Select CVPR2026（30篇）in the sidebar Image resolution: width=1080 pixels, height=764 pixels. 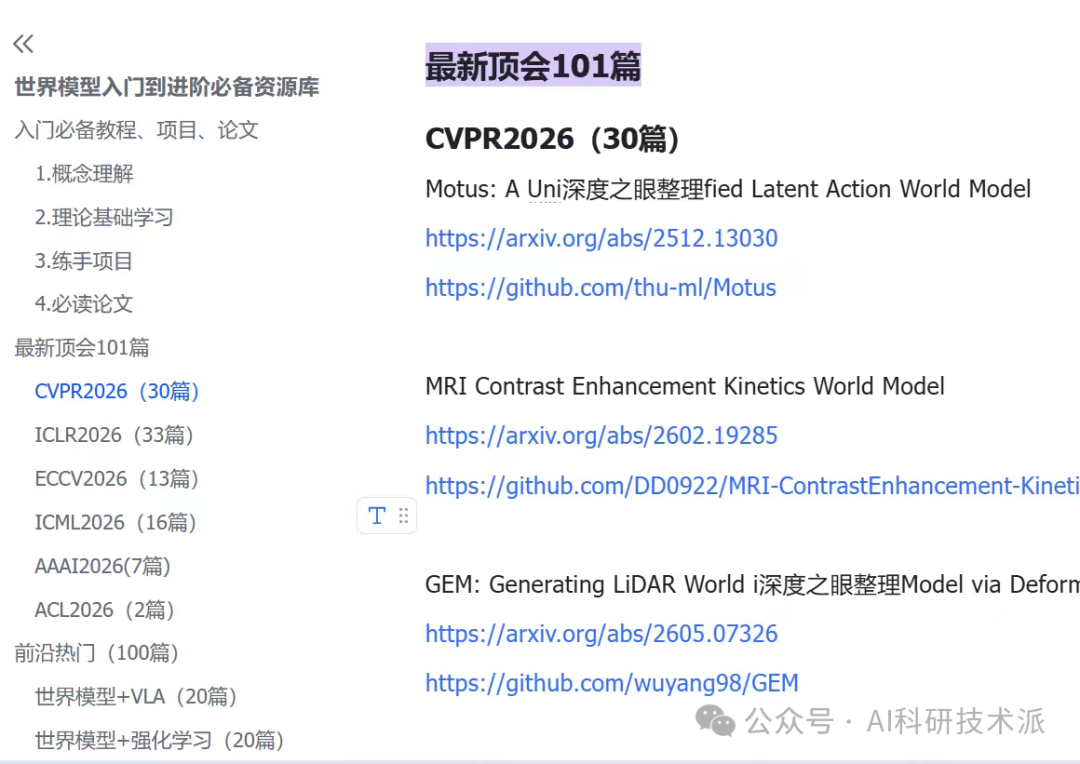117,391
